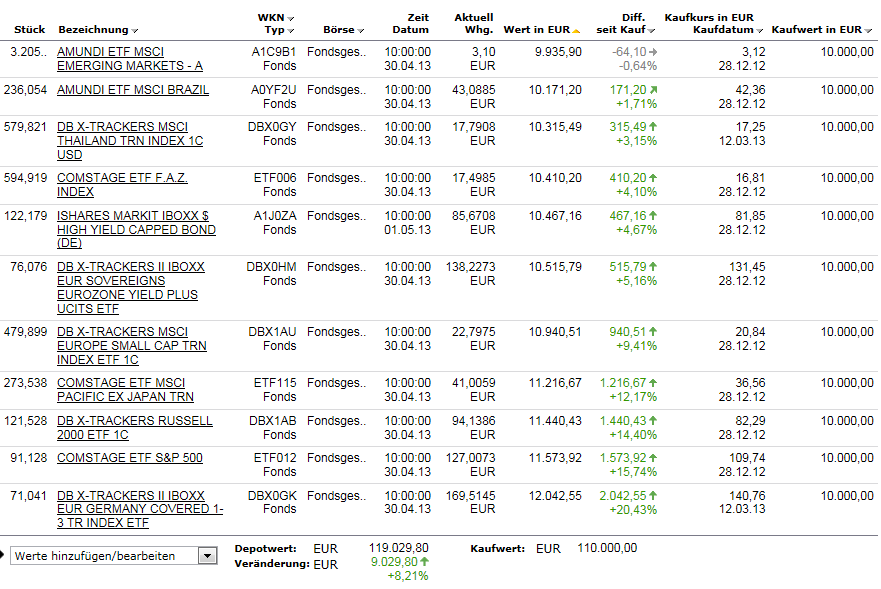Screen dimensions: 881x589
Task: Open DB X-TRACKERS II IBOXX GERMANY COVERED link
Action: coord(140,509)
